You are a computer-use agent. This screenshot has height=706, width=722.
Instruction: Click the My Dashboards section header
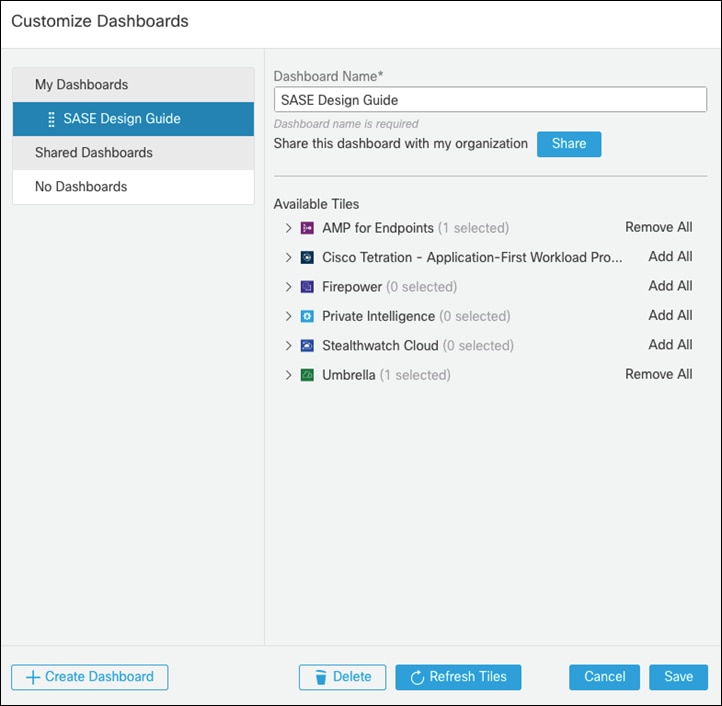[x=133, y=85]
